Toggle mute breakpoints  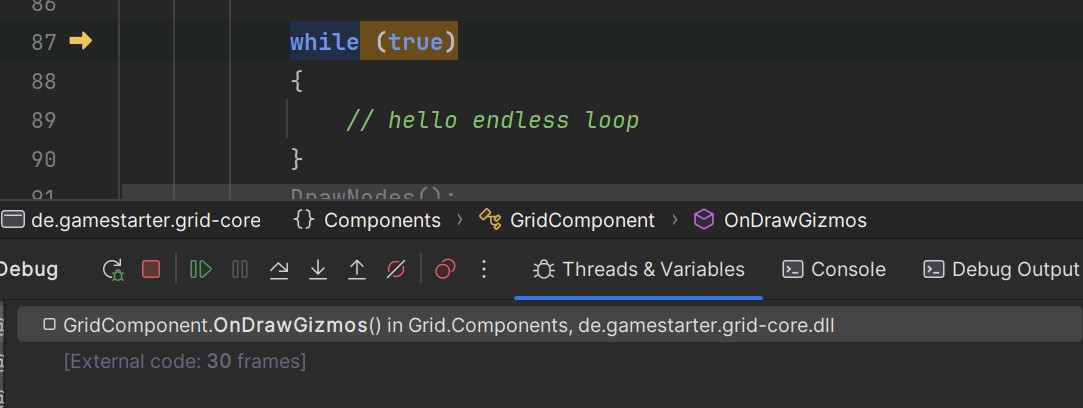(x=395, y=269)
